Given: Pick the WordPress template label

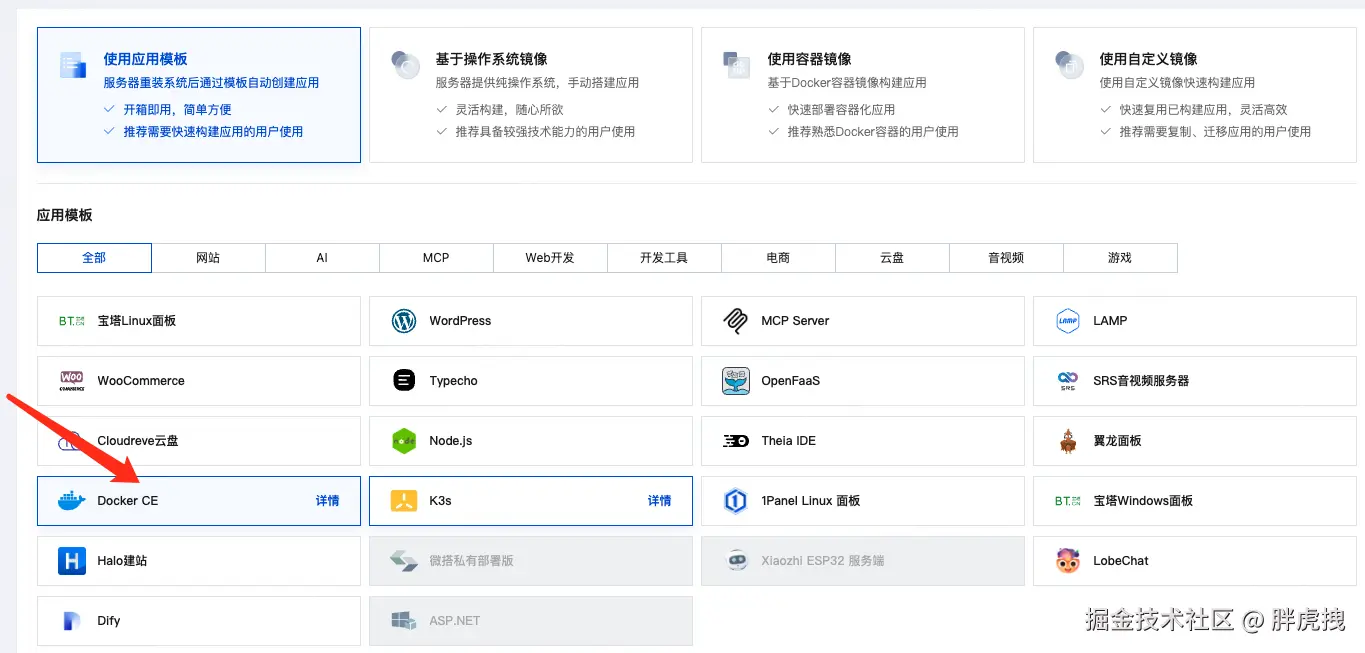Looking at the screenshot, I should pyautogui.click(x=460, y=321).
